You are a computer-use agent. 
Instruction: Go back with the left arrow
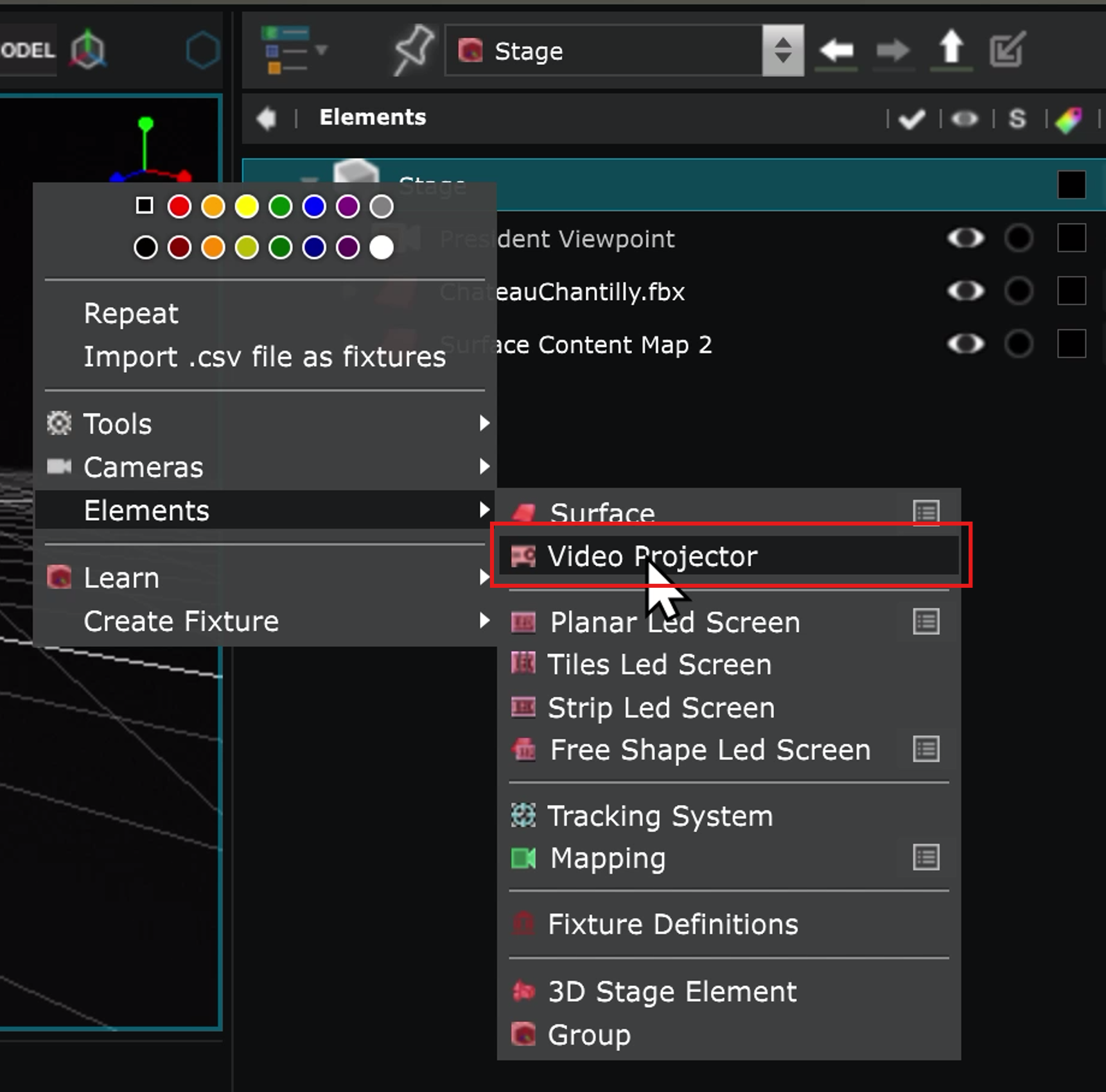pyautogui.click(x=836, y=50)
